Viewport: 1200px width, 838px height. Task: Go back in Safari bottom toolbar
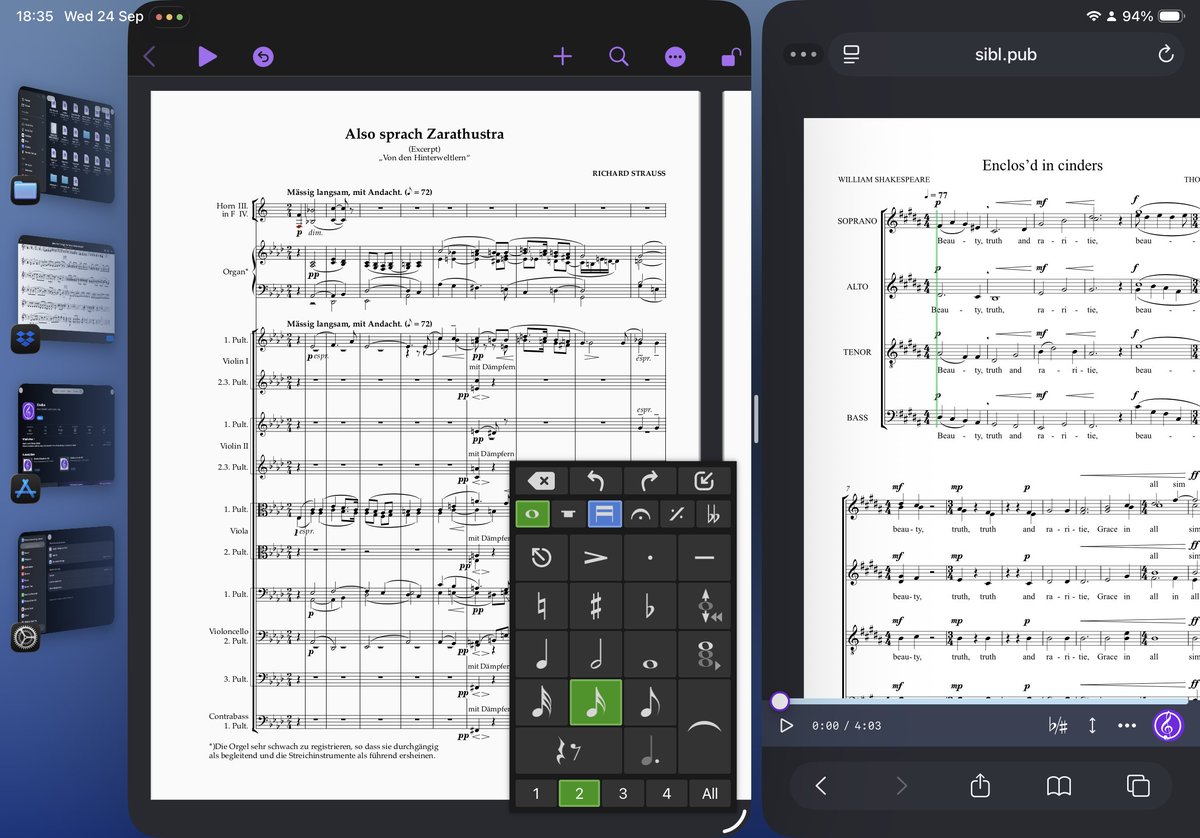[821, 785]
